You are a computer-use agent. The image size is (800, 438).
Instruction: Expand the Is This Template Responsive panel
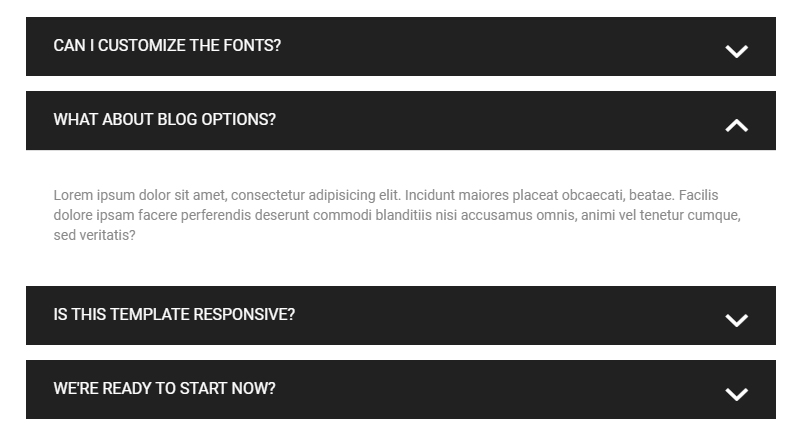pyautogui.click(x=401, y=315)
